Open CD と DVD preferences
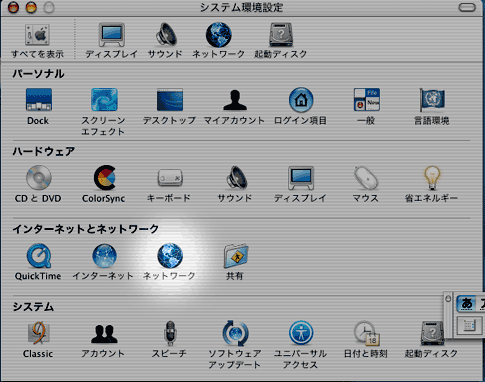Screen dimensions: 485x382 point(39,178)
